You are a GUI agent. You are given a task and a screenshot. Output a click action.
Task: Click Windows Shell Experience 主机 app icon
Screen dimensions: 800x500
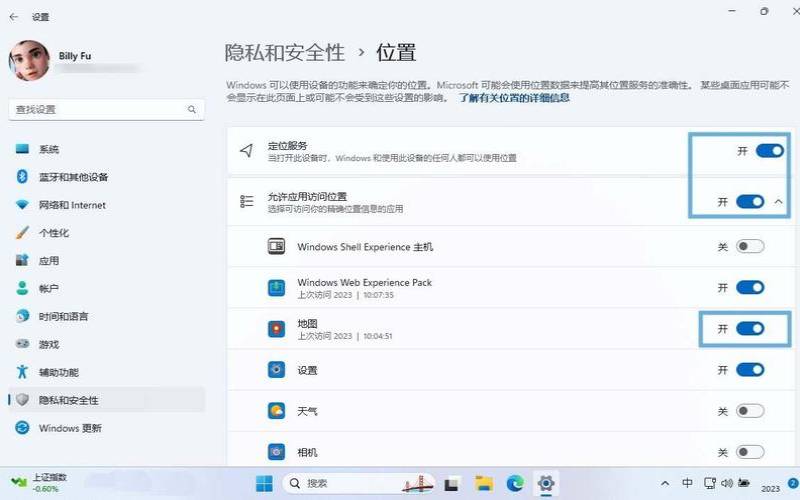[x=277, y=246]
